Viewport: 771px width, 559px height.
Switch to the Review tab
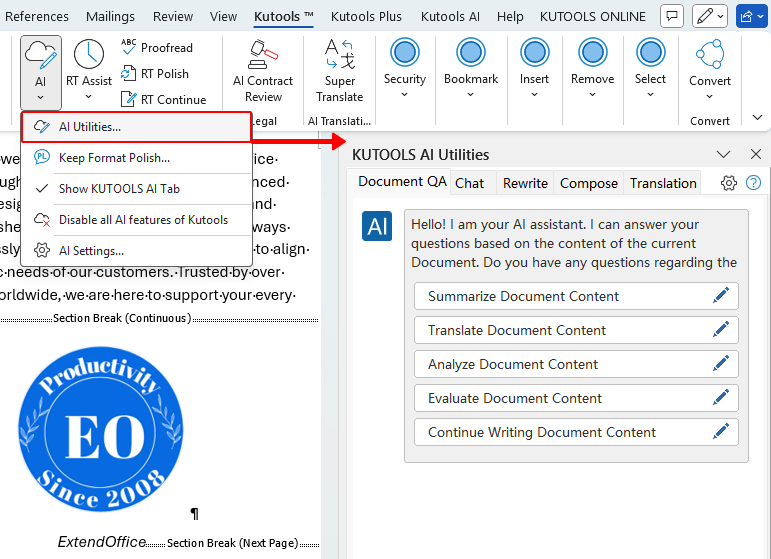coord(173,16)
